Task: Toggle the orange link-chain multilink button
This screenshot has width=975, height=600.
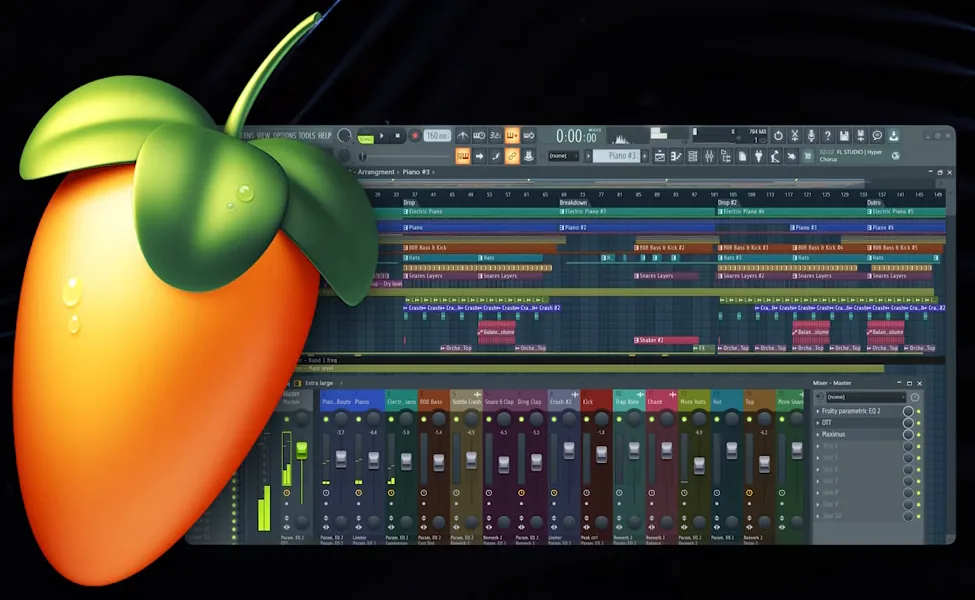Action: (512, 156)
